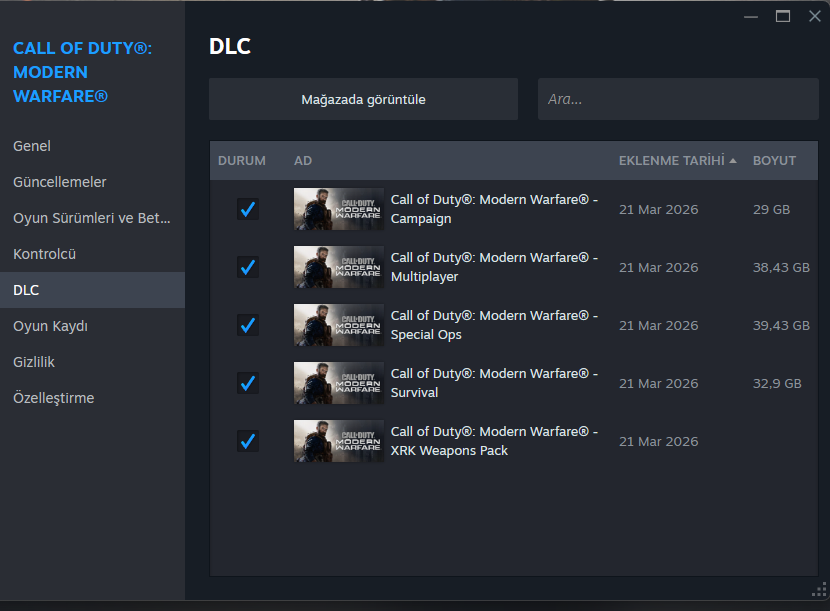Click the 39,43 GB size value
The height and width of the screenshot is (611, 830).
pyautogui.click(x=781, y=326)
